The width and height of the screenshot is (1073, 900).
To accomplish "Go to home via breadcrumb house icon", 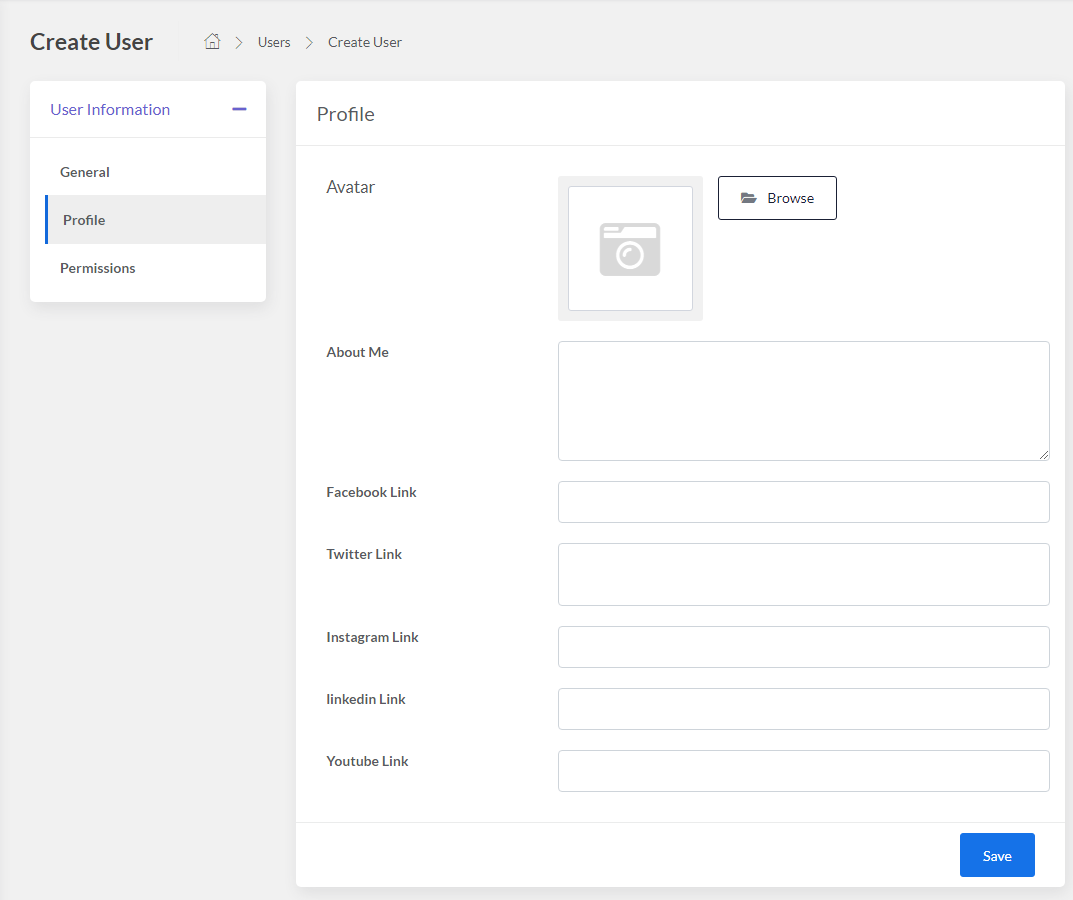I will pos(212,42).
